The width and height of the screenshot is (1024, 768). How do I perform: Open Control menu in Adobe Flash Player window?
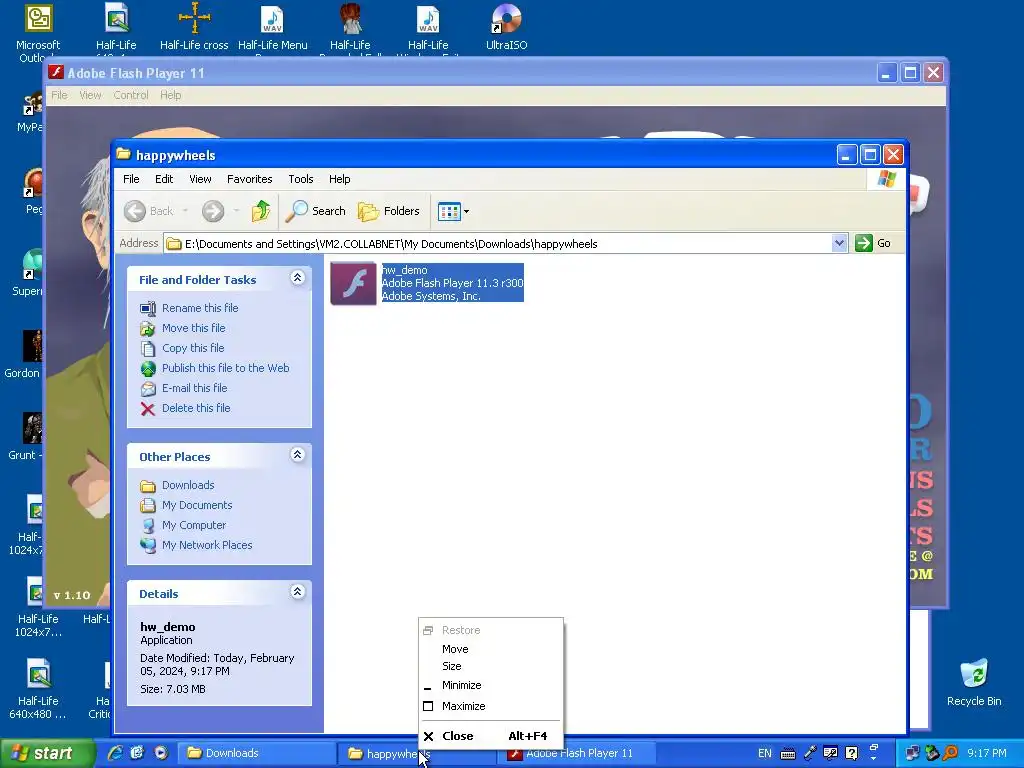click(131, 95)
